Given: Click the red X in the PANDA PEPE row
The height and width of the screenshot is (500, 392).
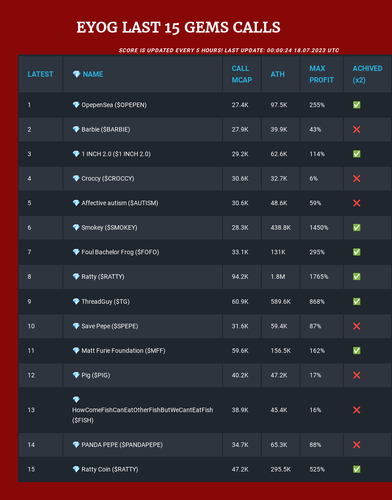Looking at the screenshot, I should 357,445.
